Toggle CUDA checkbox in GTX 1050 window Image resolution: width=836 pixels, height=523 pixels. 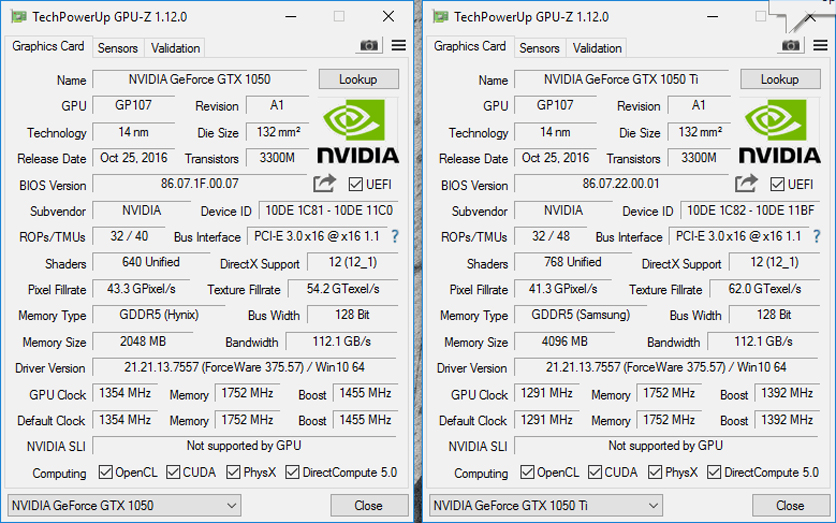point(173,472)
